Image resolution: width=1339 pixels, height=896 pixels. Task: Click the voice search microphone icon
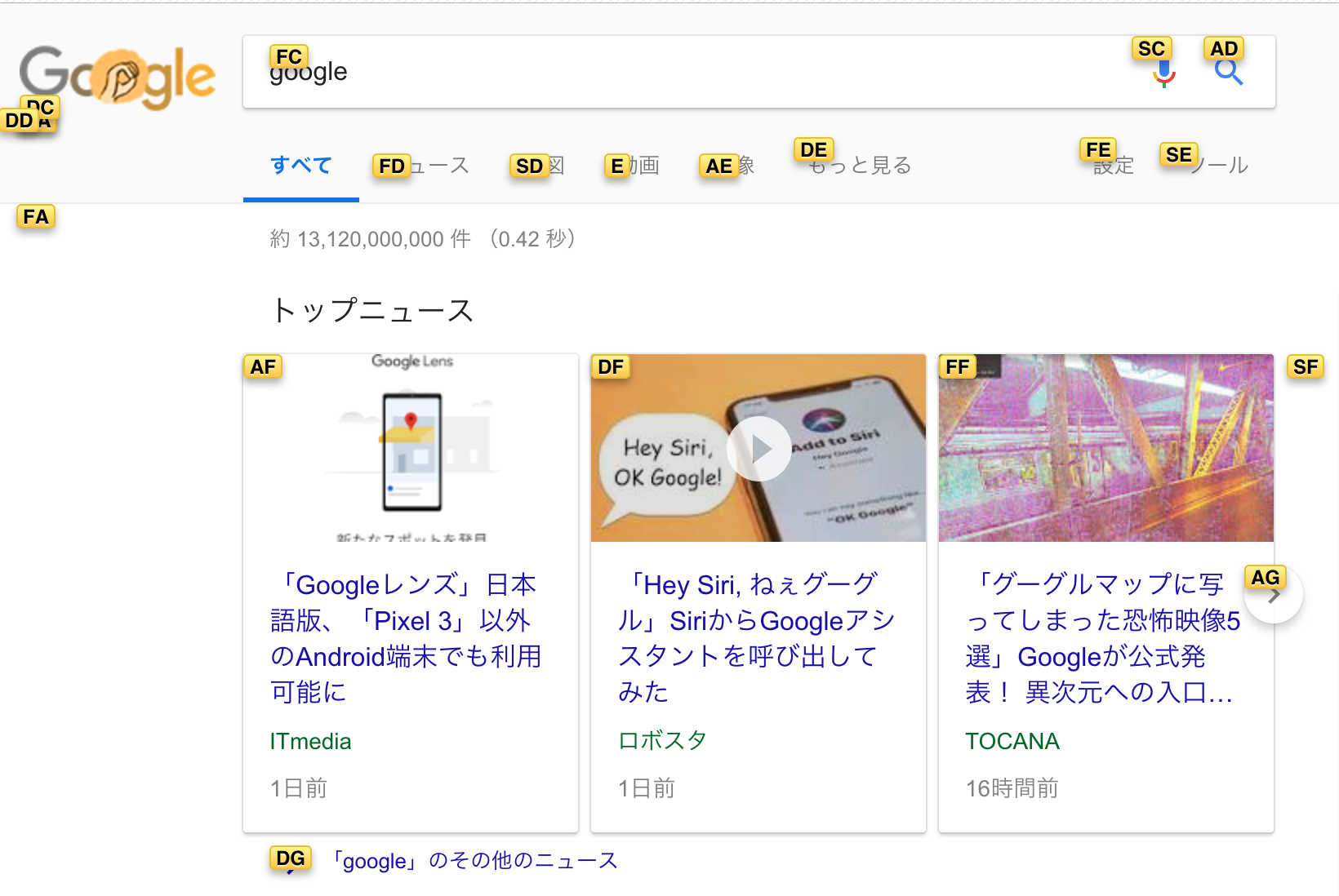tap(1163, 73)
